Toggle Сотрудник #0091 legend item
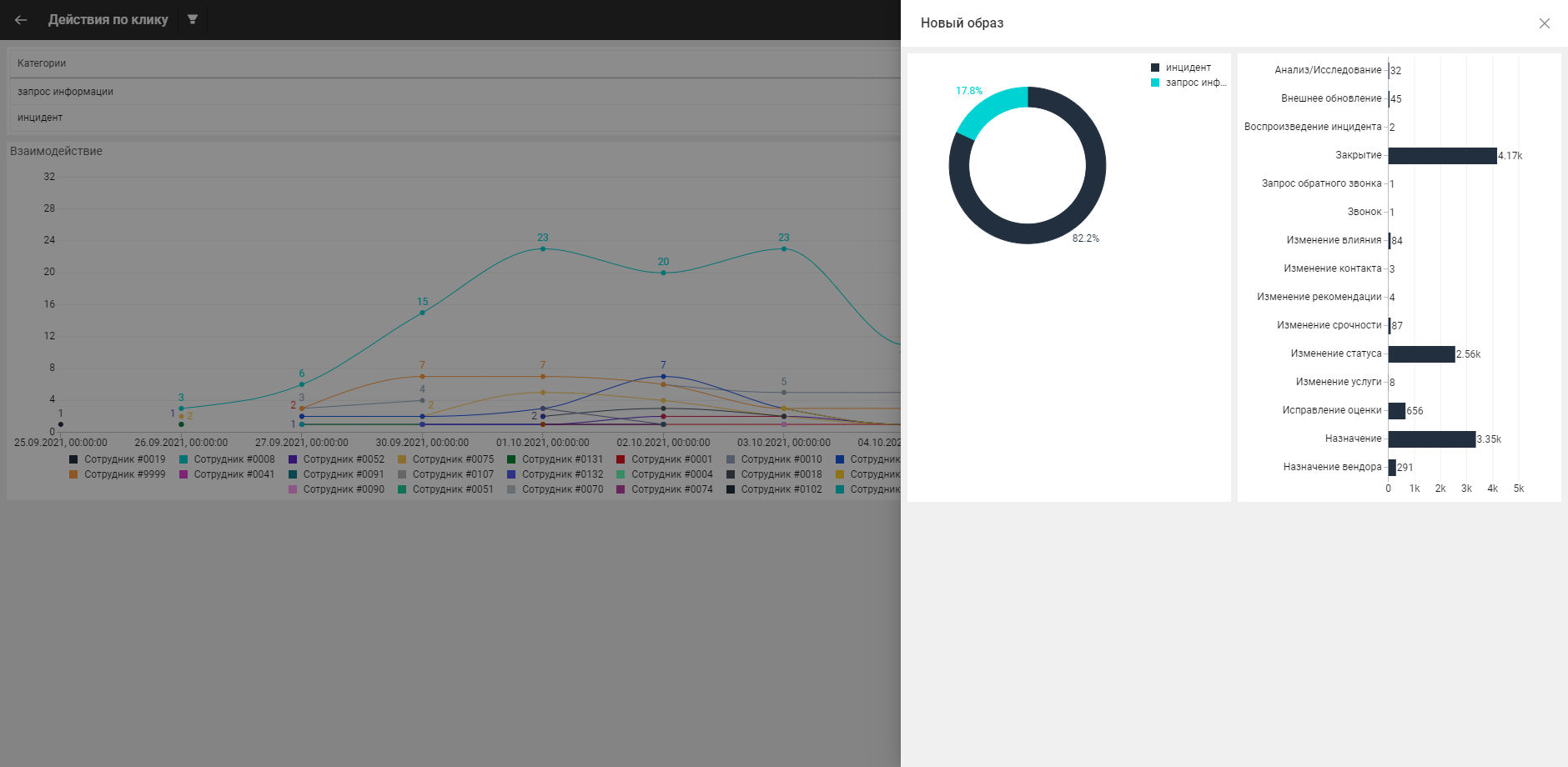 point(336,474)
